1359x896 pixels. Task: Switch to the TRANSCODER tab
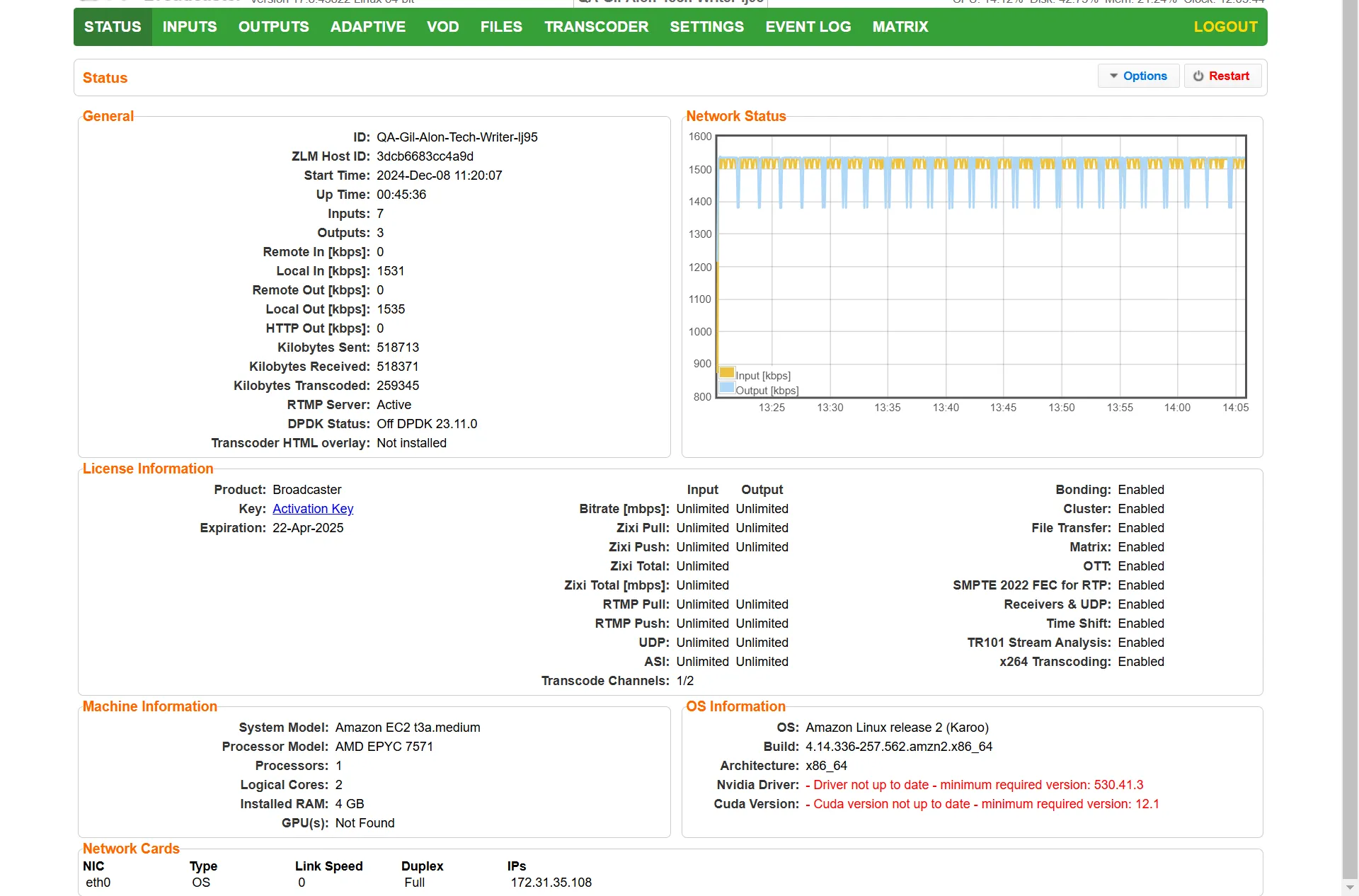(x=597, y=27)
